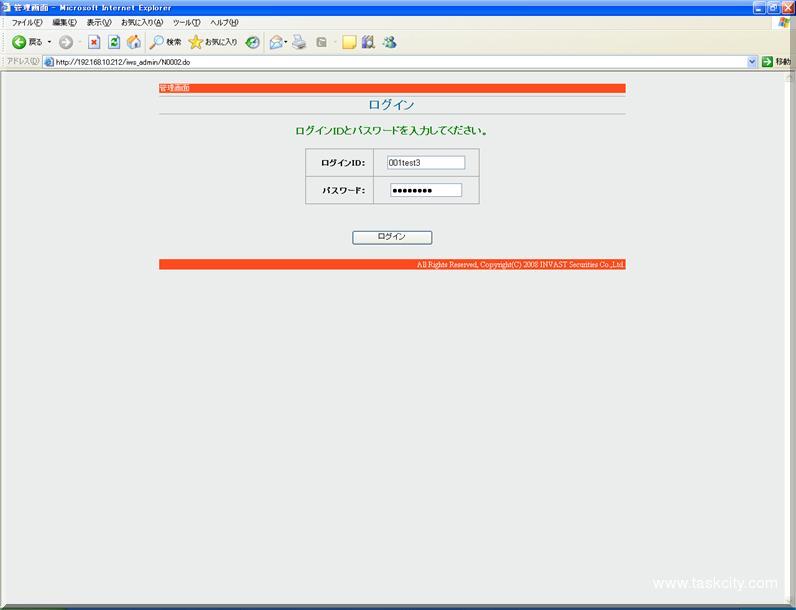The width and height of the screenshot is (796, 610).
Task: Open Favorites (お気に入り) star in toolbar
Action: click(213, 42)
